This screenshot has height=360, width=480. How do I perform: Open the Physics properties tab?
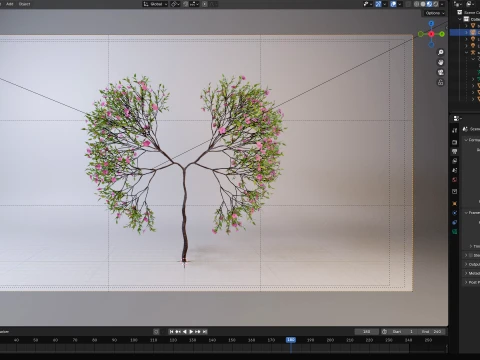(455, 213)
